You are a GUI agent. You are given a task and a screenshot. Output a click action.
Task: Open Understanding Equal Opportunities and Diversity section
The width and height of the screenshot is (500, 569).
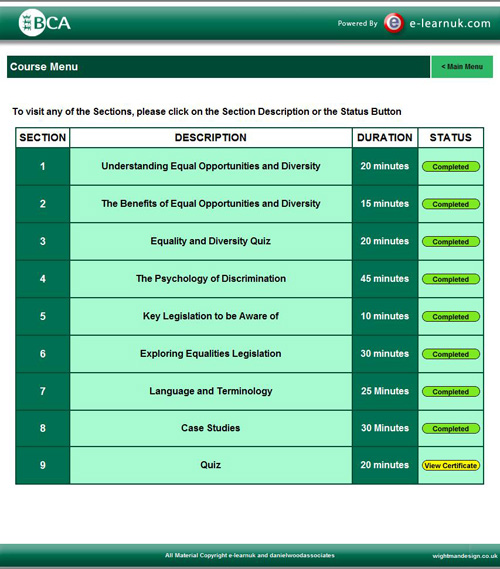(210, 166)
